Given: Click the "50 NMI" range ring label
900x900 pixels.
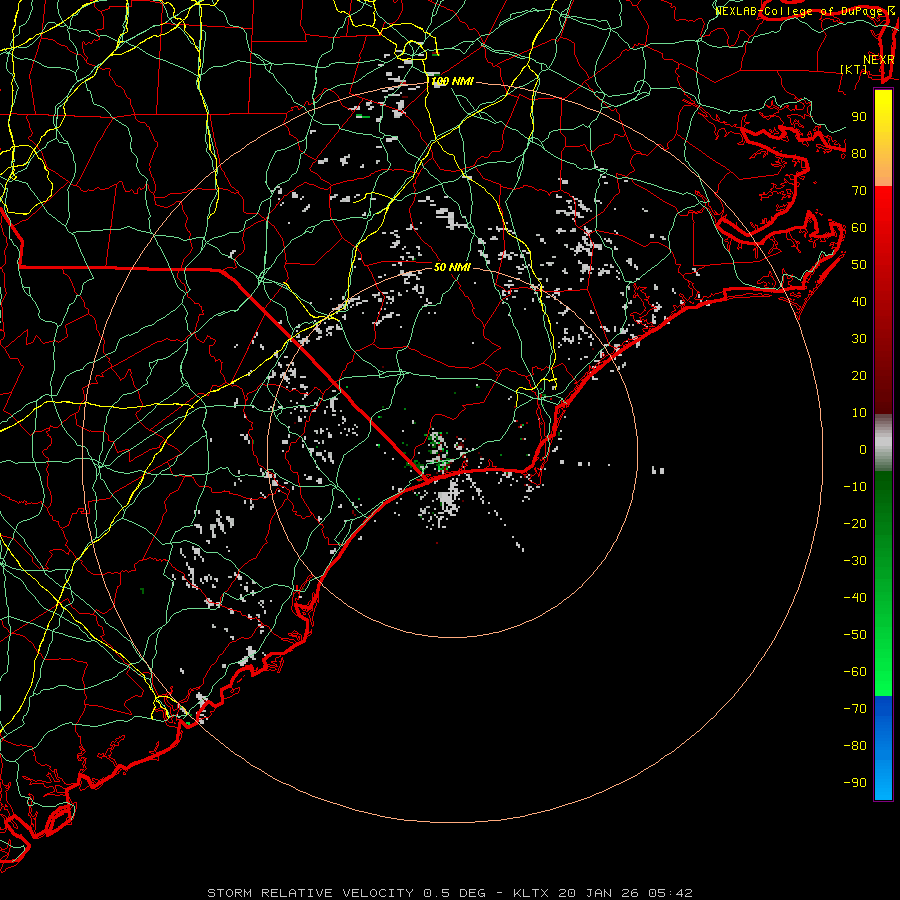Looking at the screenshot, I should [452, 267].
